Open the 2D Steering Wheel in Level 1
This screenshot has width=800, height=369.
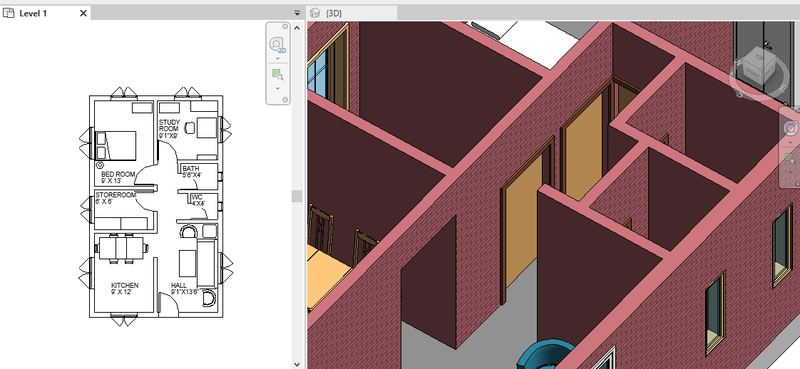pos(278,45)
